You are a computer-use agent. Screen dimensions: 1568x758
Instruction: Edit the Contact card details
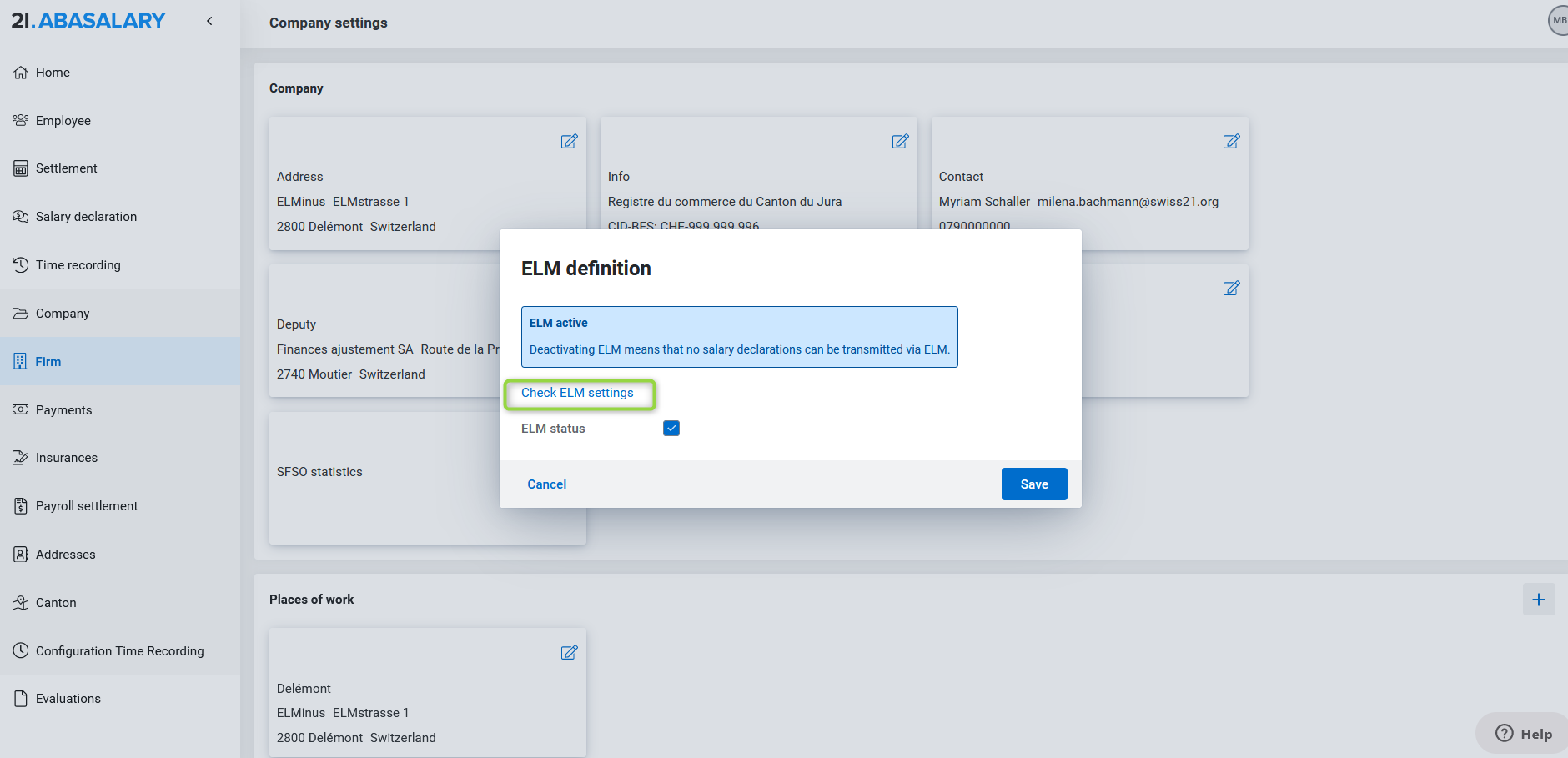(x=1231, y=141)
